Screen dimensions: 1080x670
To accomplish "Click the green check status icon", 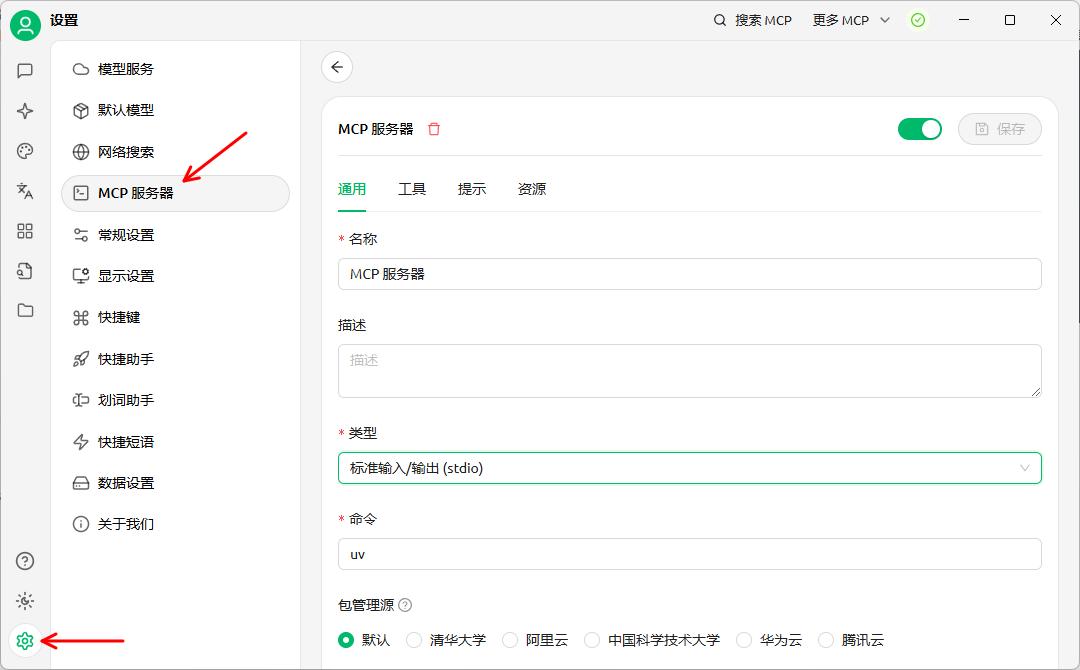I will pos(917,20).
